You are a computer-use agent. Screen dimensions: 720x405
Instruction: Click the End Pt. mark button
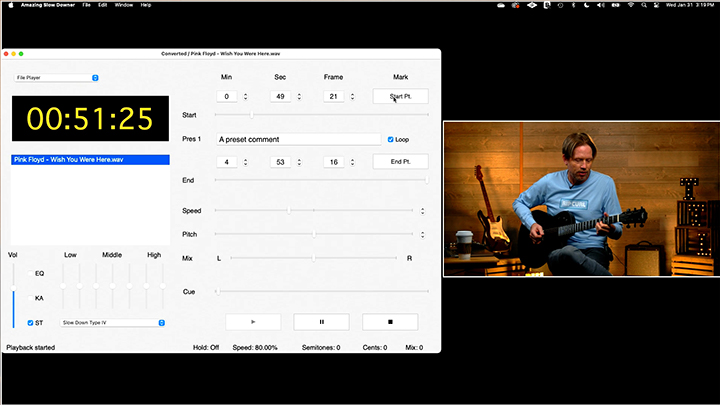click(x=400, y=162)
